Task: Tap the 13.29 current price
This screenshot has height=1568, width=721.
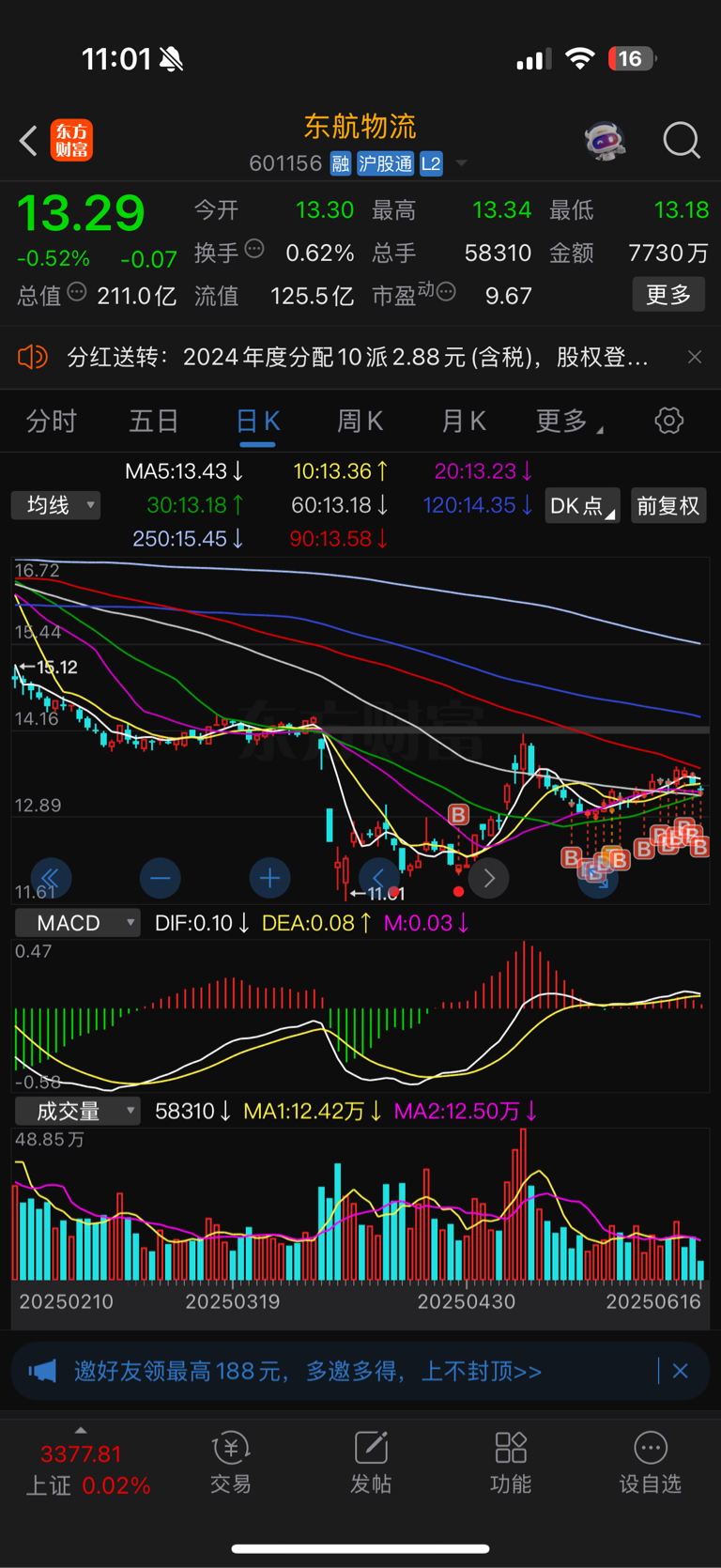Action: pyautogui.click(x=82, y=213)
